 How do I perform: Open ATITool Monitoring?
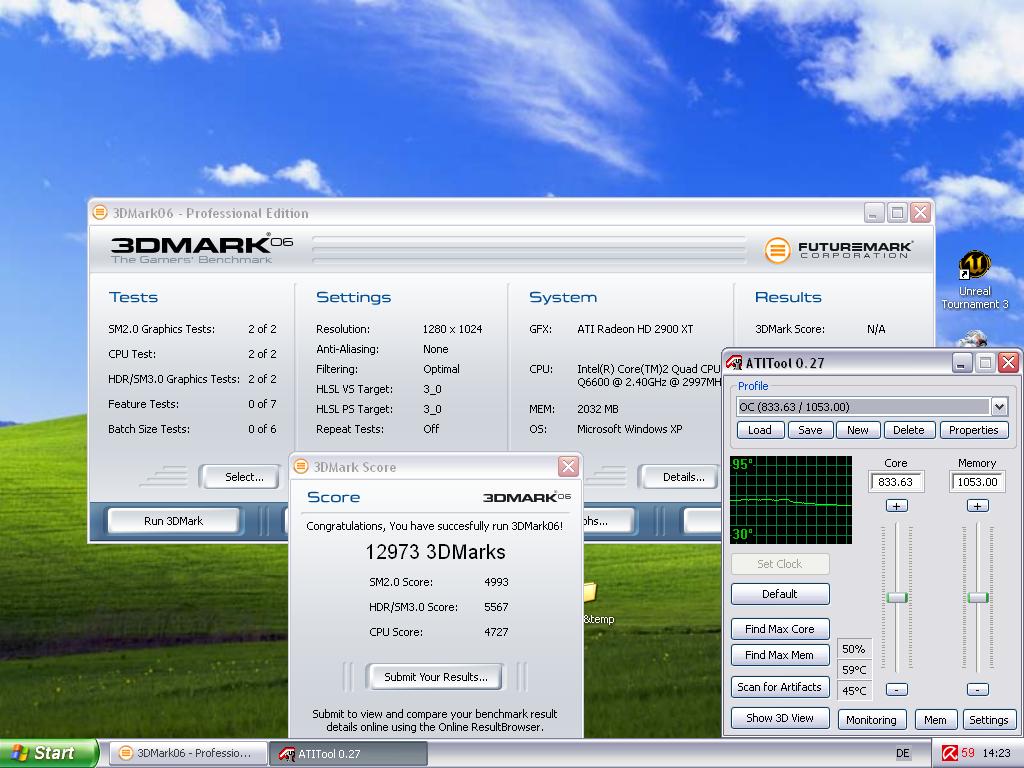coord(871,720)
